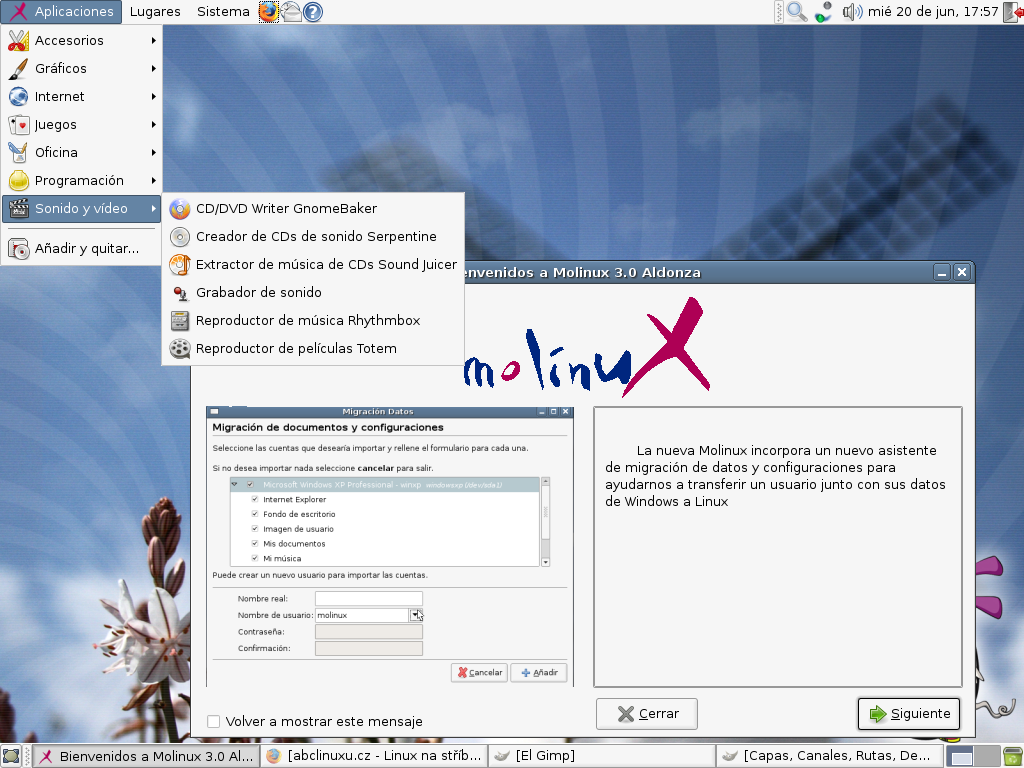Click the Migración Datos preview screenshot
1024x768 pixels.
click(390, 547)
